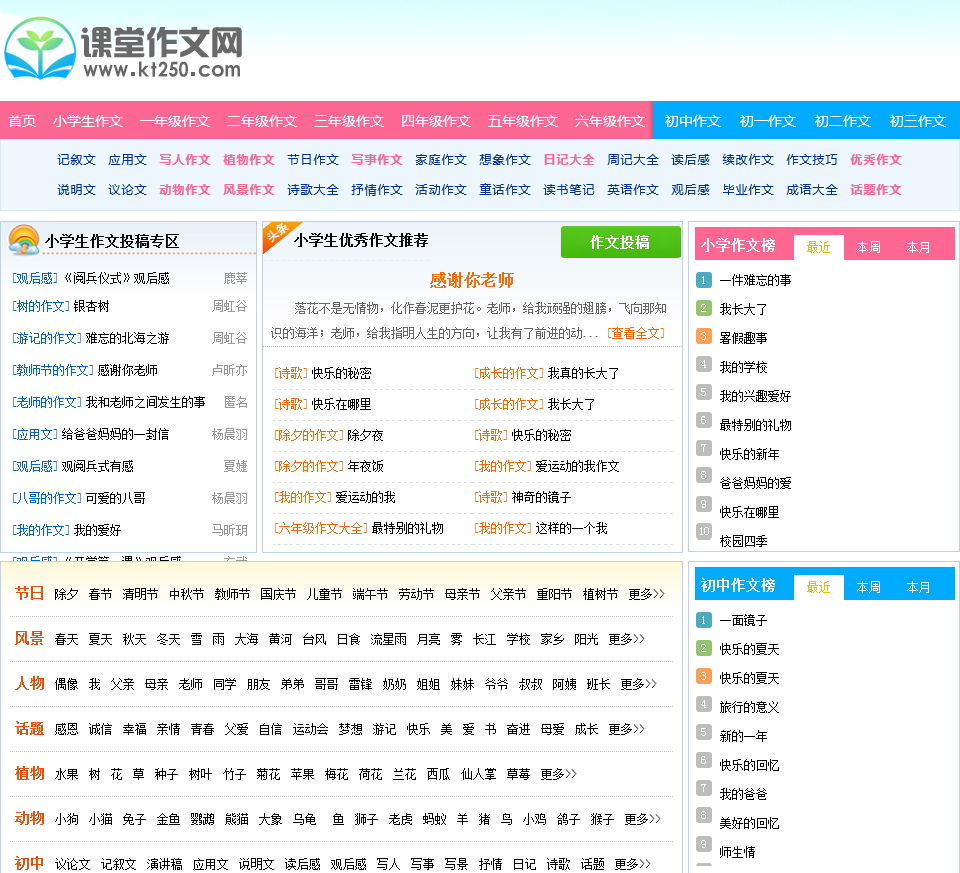Open 雷锋 in the 人物 row
This screenshot has height=873, width=960.
[360, 684]
